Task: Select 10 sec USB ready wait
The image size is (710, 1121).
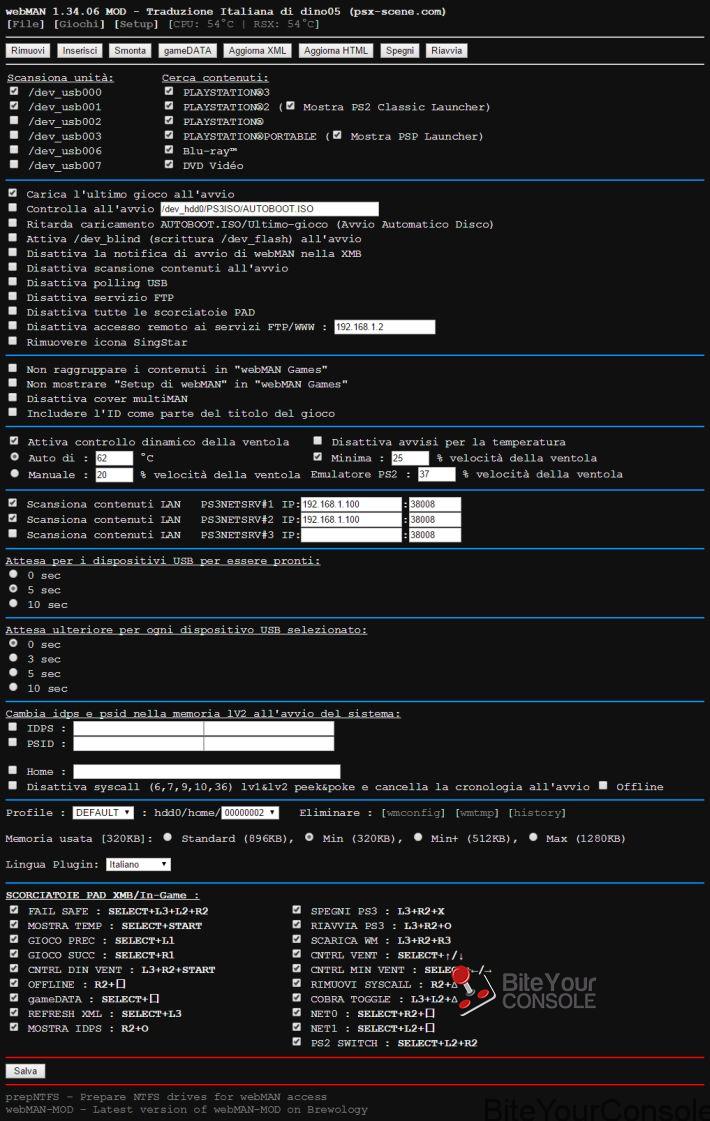Action: coord(14,603)
